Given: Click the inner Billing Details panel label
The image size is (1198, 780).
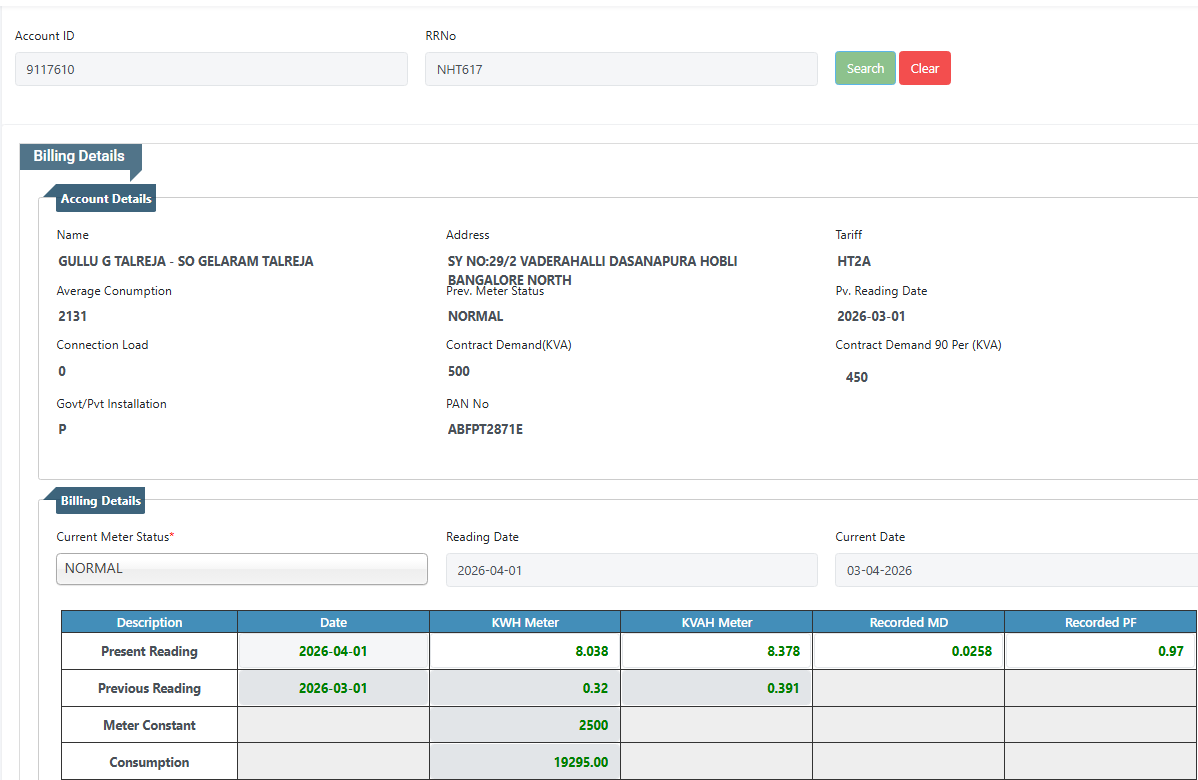Looking at the screenshot, I should click(100, 501).
